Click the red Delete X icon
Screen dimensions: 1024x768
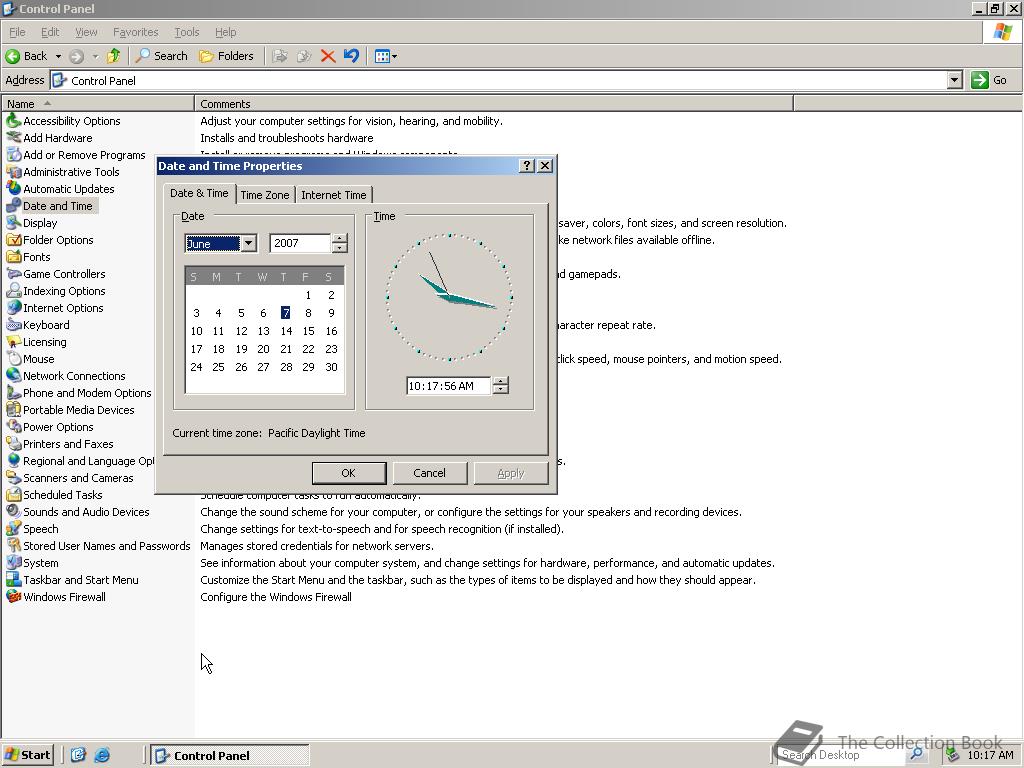(x=328, y=56)
